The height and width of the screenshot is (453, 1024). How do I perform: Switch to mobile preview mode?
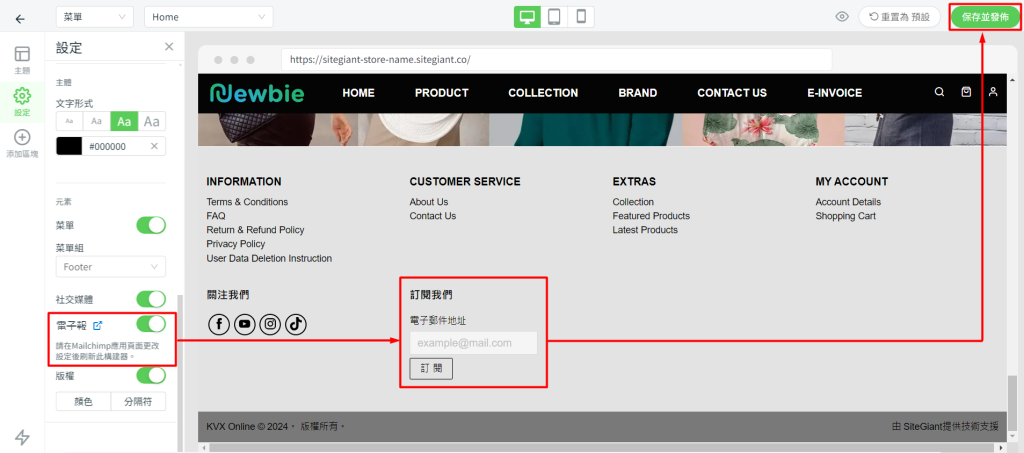pyautogui.click(x=581, y=17)
